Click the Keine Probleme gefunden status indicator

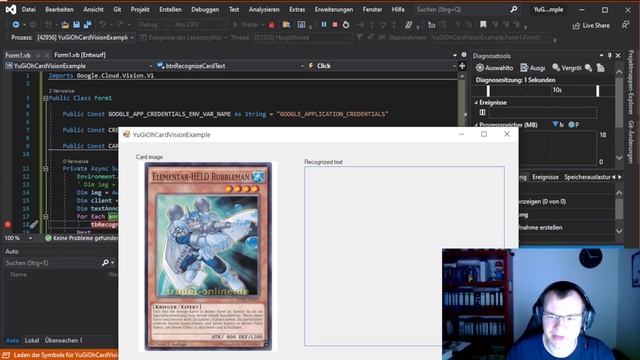82,238
